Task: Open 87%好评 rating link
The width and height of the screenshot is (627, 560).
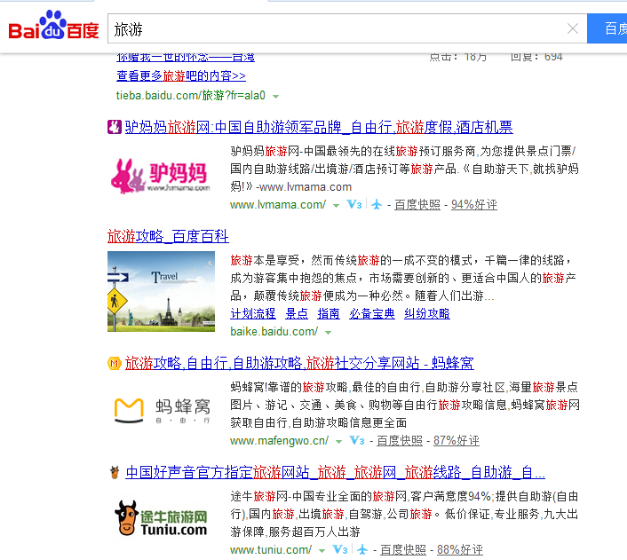Action: tap(456, 441)
